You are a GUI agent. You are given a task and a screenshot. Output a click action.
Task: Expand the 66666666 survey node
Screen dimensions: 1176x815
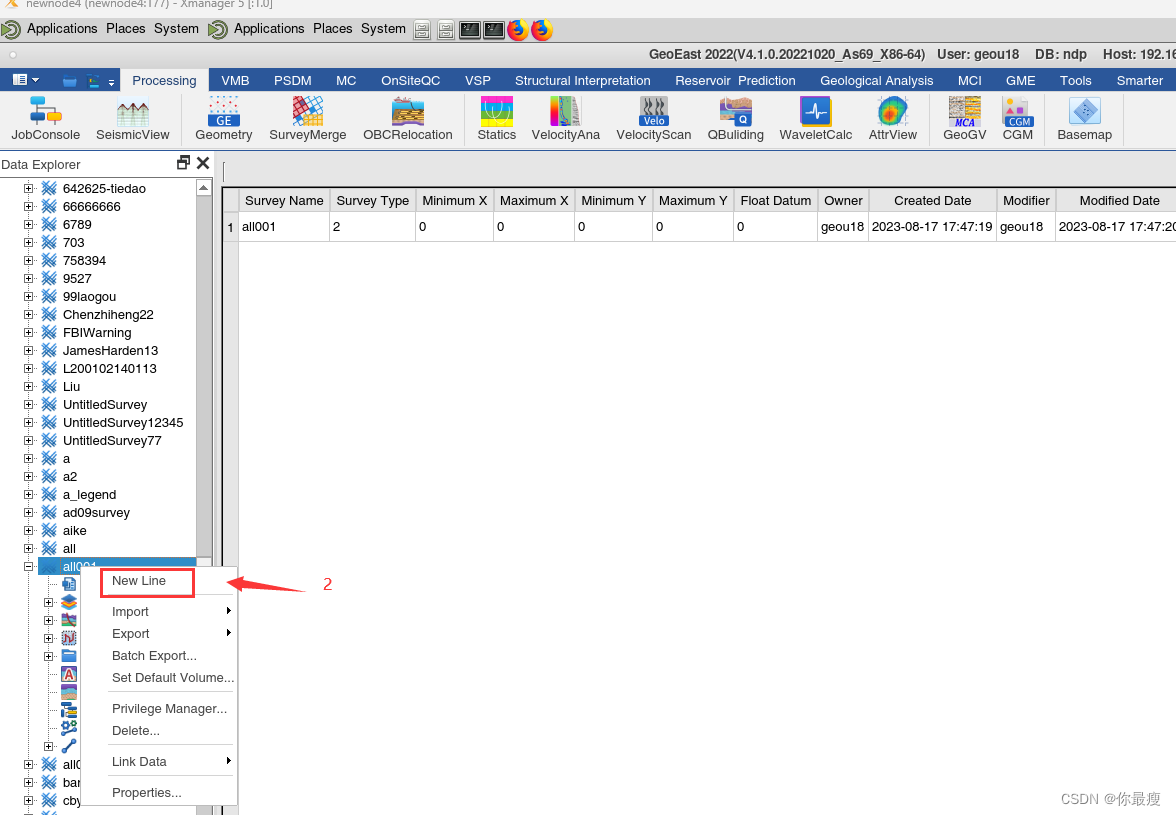28,206
